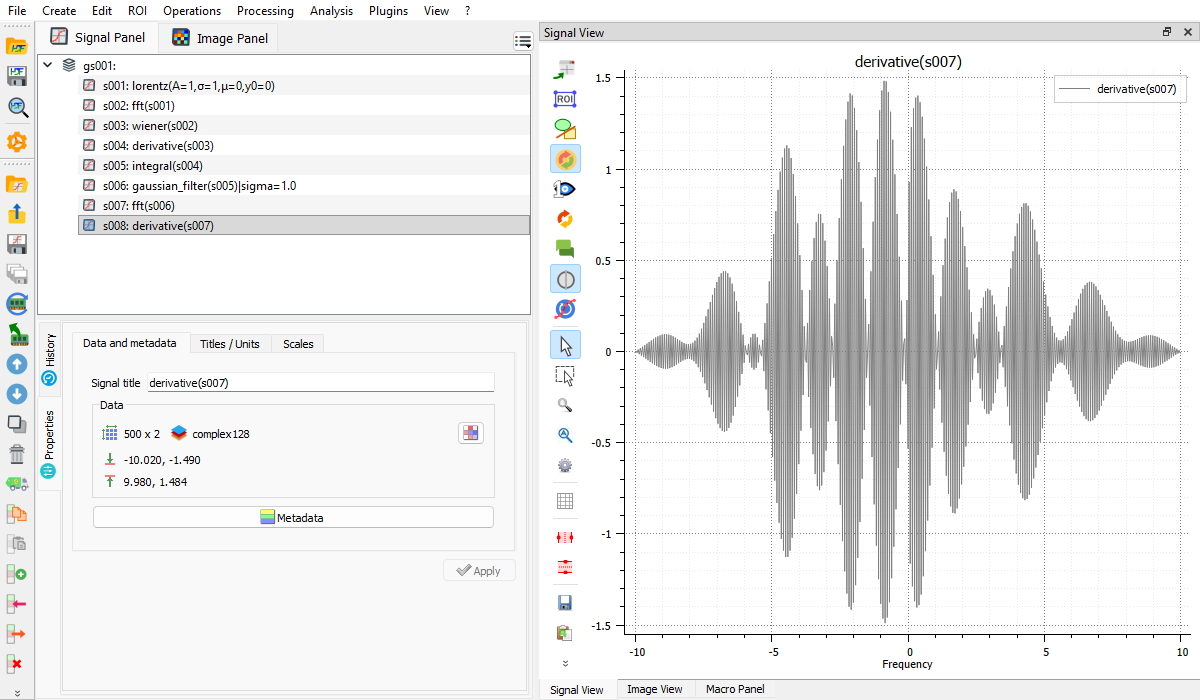This screenshot has height=700, width=1200.
Task: Click the question mark help menu
Action: pyautogui.click(x=467, y=11)
